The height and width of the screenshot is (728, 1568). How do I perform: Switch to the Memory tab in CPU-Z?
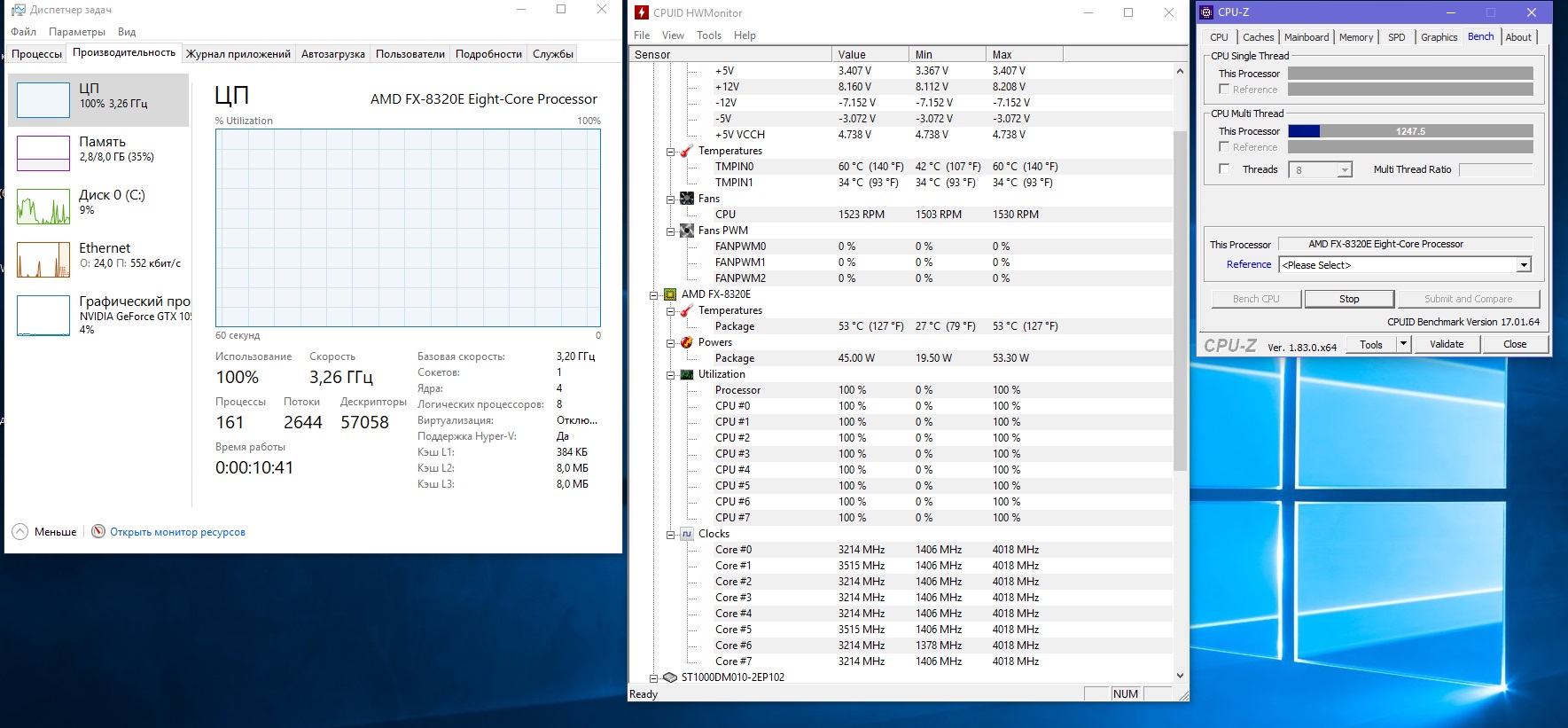coord(1356,37)
